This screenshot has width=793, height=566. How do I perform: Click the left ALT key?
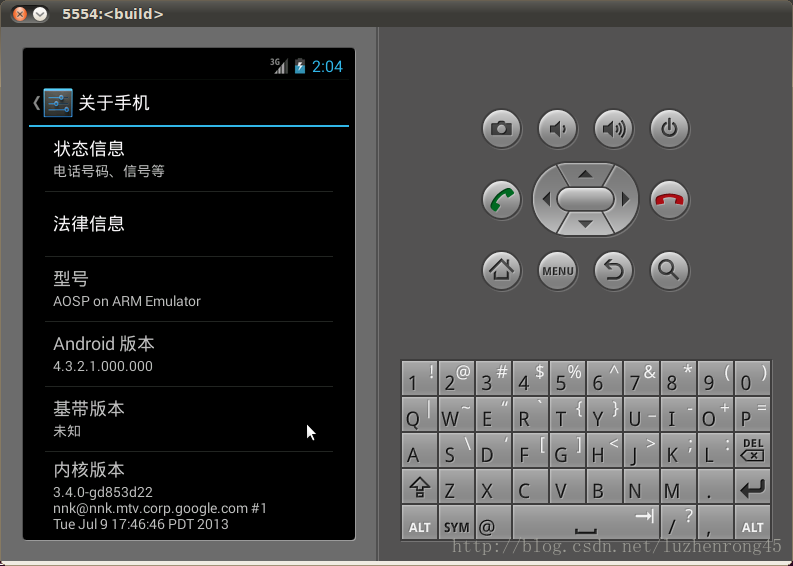[420, 522]
